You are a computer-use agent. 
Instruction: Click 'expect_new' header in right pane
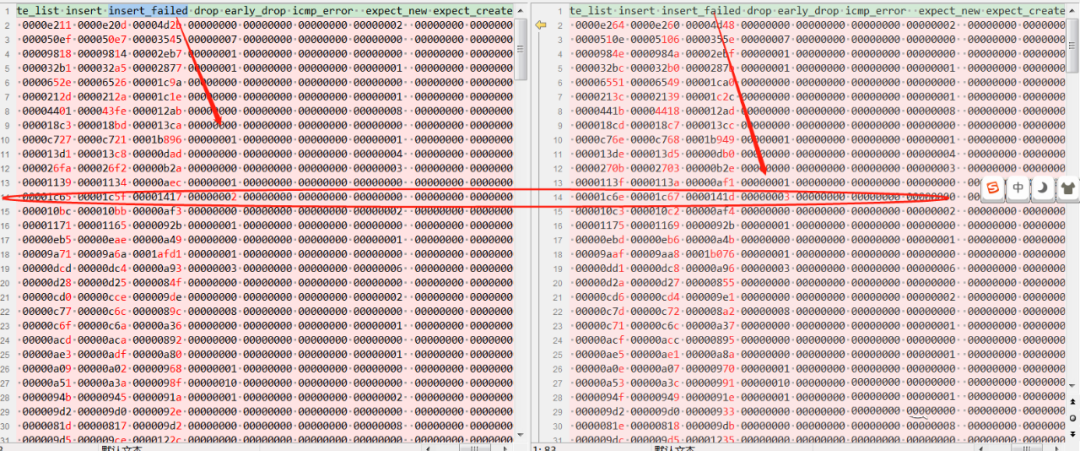click(x=950, y=11)
